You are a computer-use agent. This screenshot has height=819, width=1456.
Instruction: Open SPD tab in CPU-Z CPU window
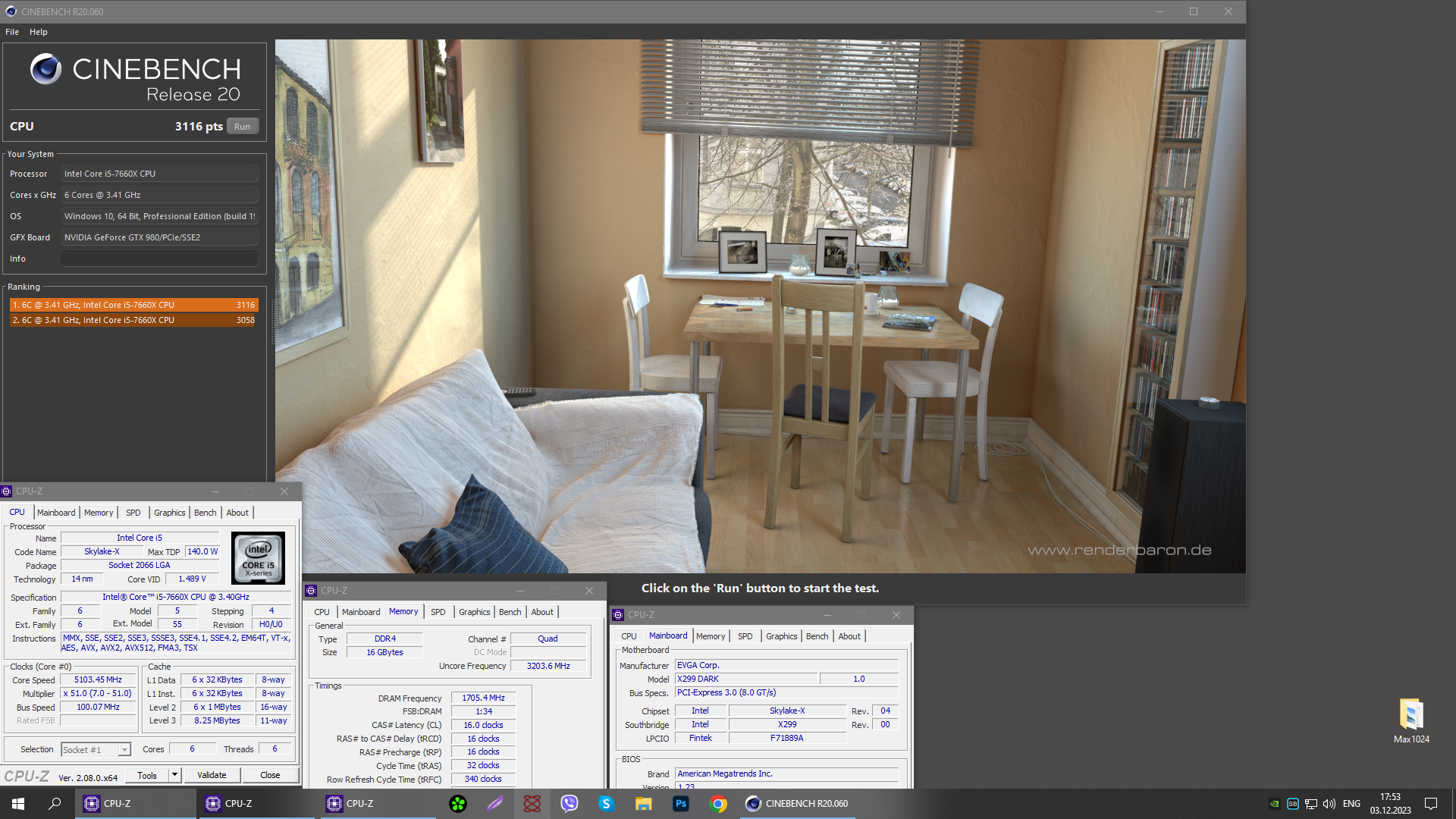point(133,513)
